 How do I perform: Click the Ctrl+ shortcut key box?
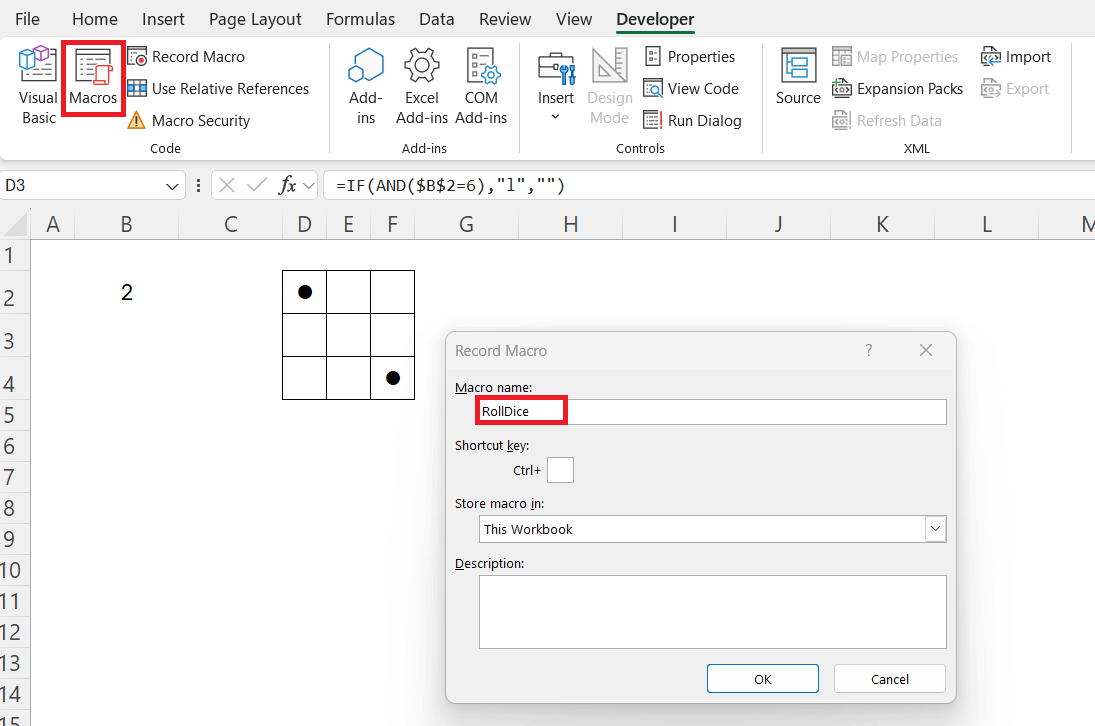(560, 470)
